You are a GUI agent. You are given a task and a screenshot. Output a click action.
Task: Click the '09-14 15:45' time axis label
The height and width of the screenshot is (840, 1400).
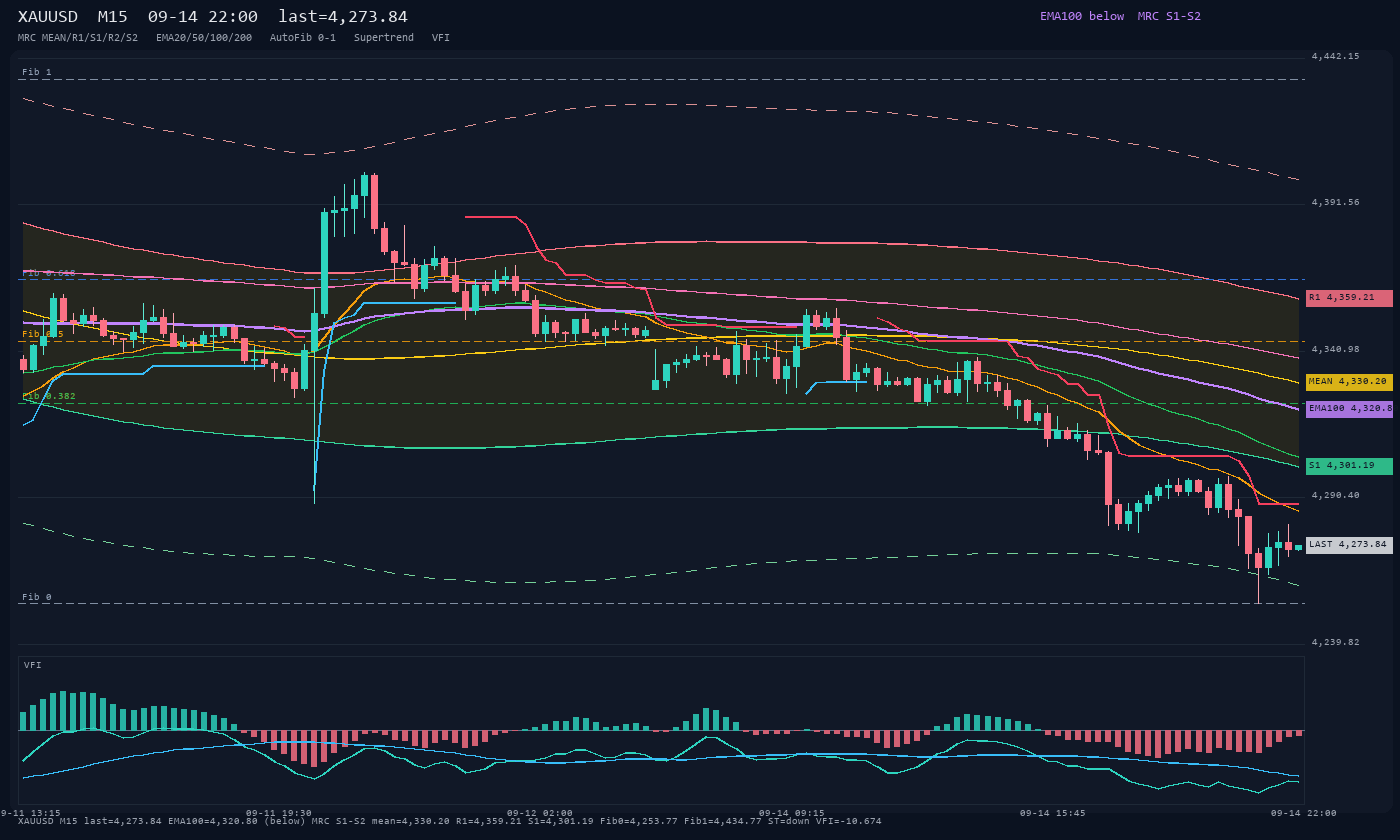[x=1053, y=813]
